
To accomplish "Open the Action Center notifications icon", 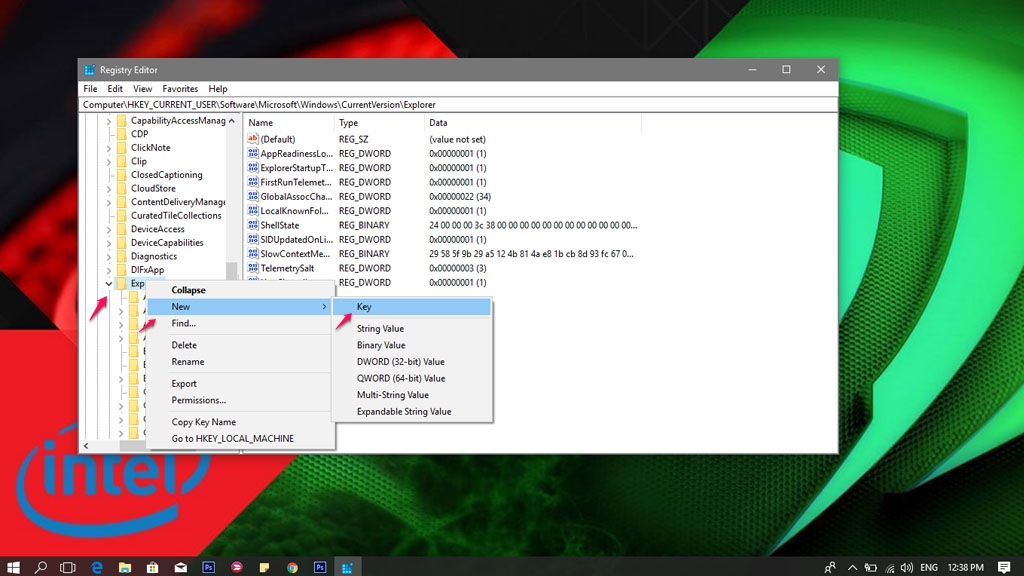I will (1004, 567).
